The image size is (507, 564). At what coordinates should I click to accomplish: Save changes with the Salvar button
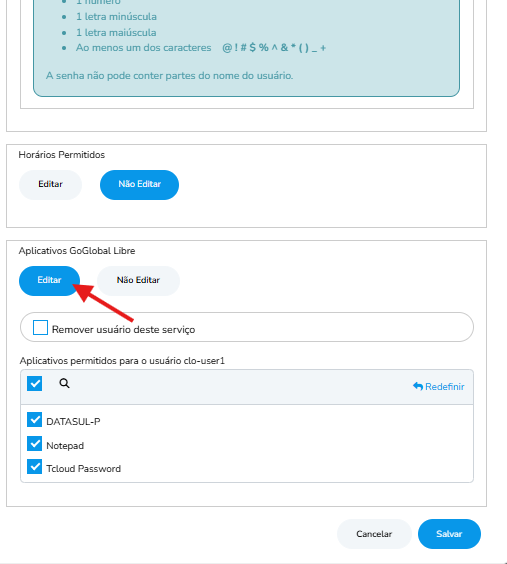pos(449,534)
